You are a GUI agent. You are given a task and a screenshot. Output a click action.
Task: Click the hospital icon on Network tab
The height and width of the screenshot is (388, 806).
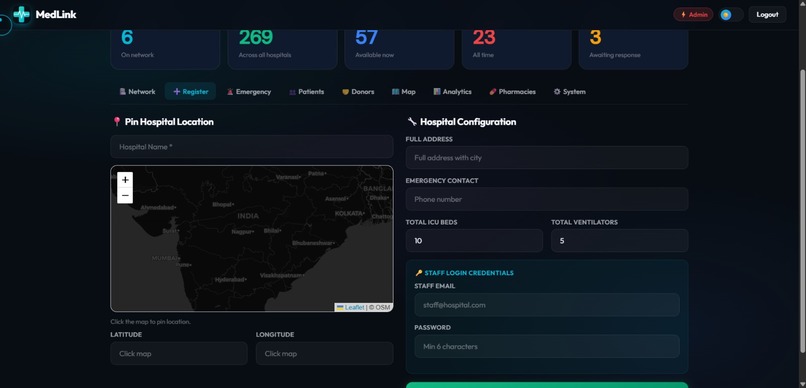pyautogui.click(x=122, y=91)
